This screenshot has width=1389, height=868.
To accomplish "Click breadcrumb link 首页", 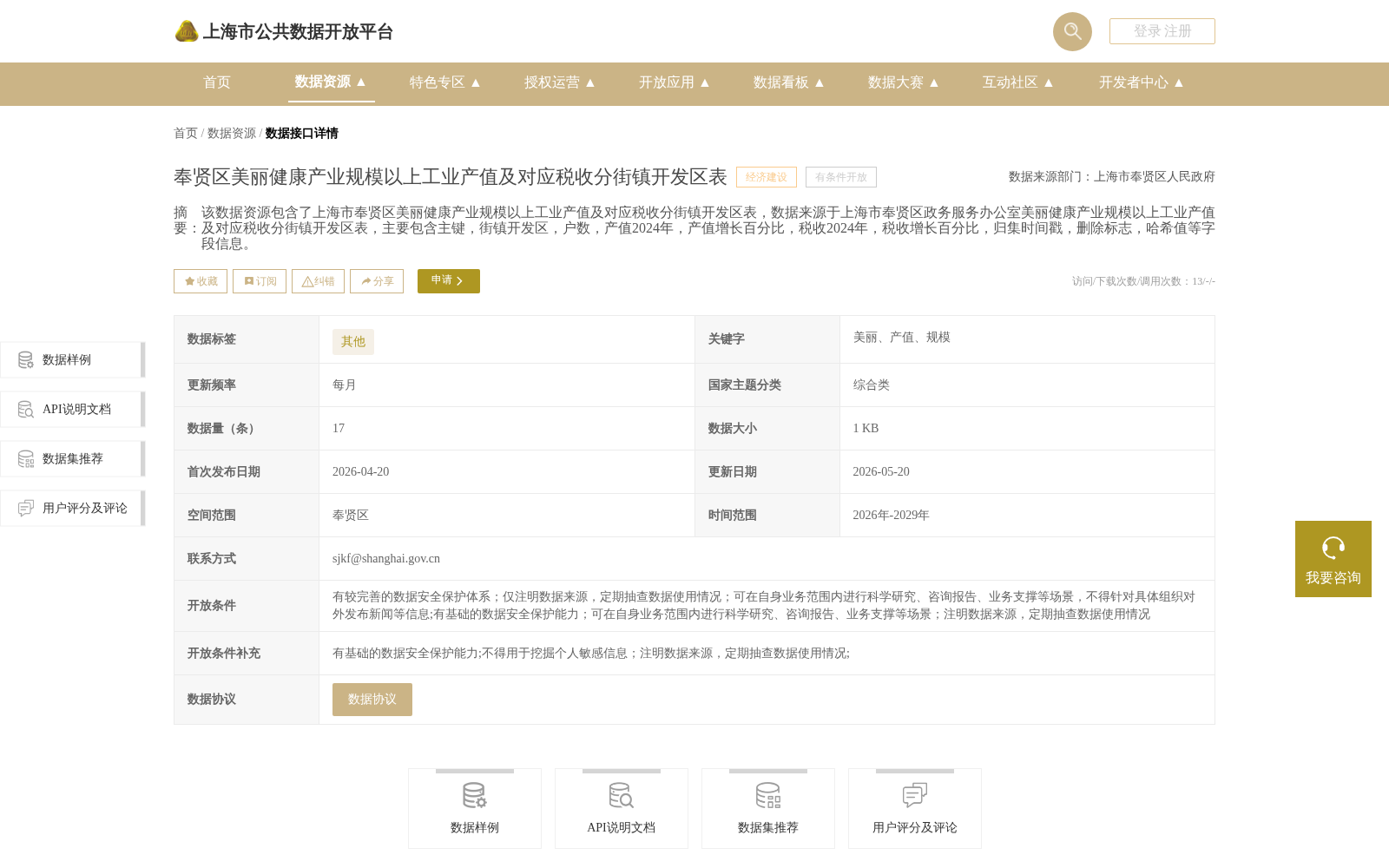I will click(x=186, y=133).
